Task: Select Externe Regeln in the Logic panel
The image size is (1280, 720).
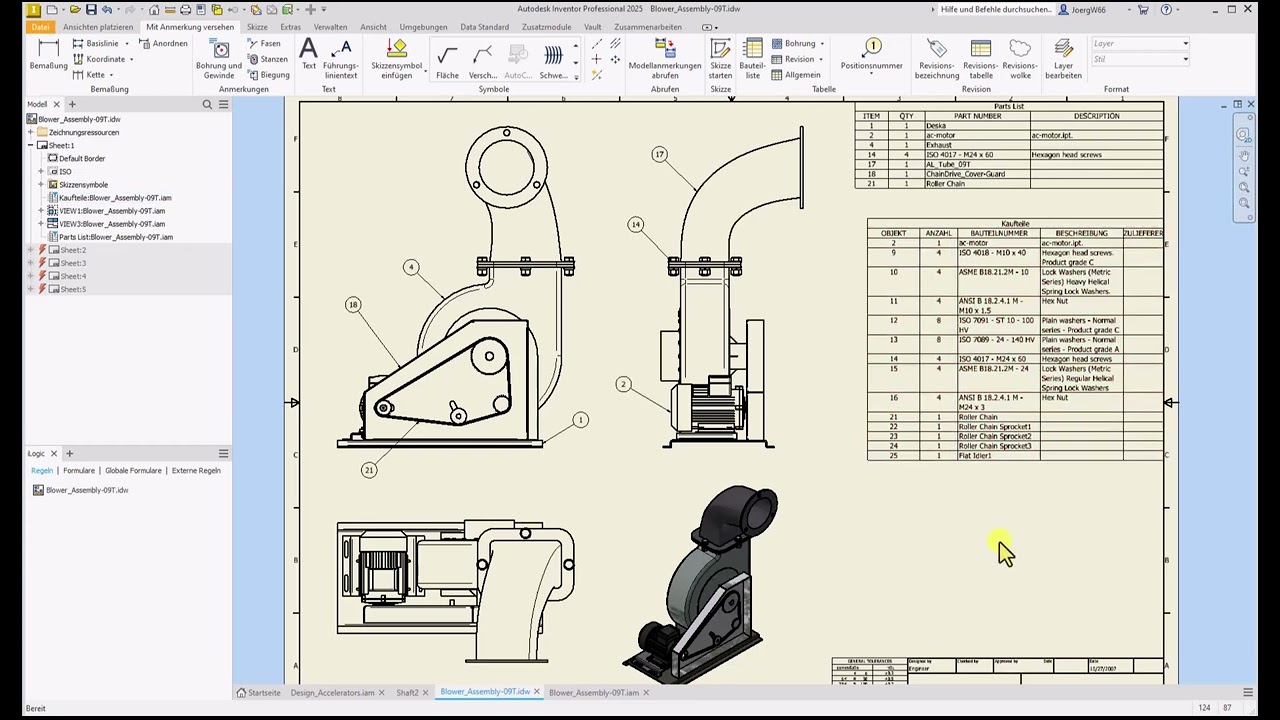Action: (196, 470)
